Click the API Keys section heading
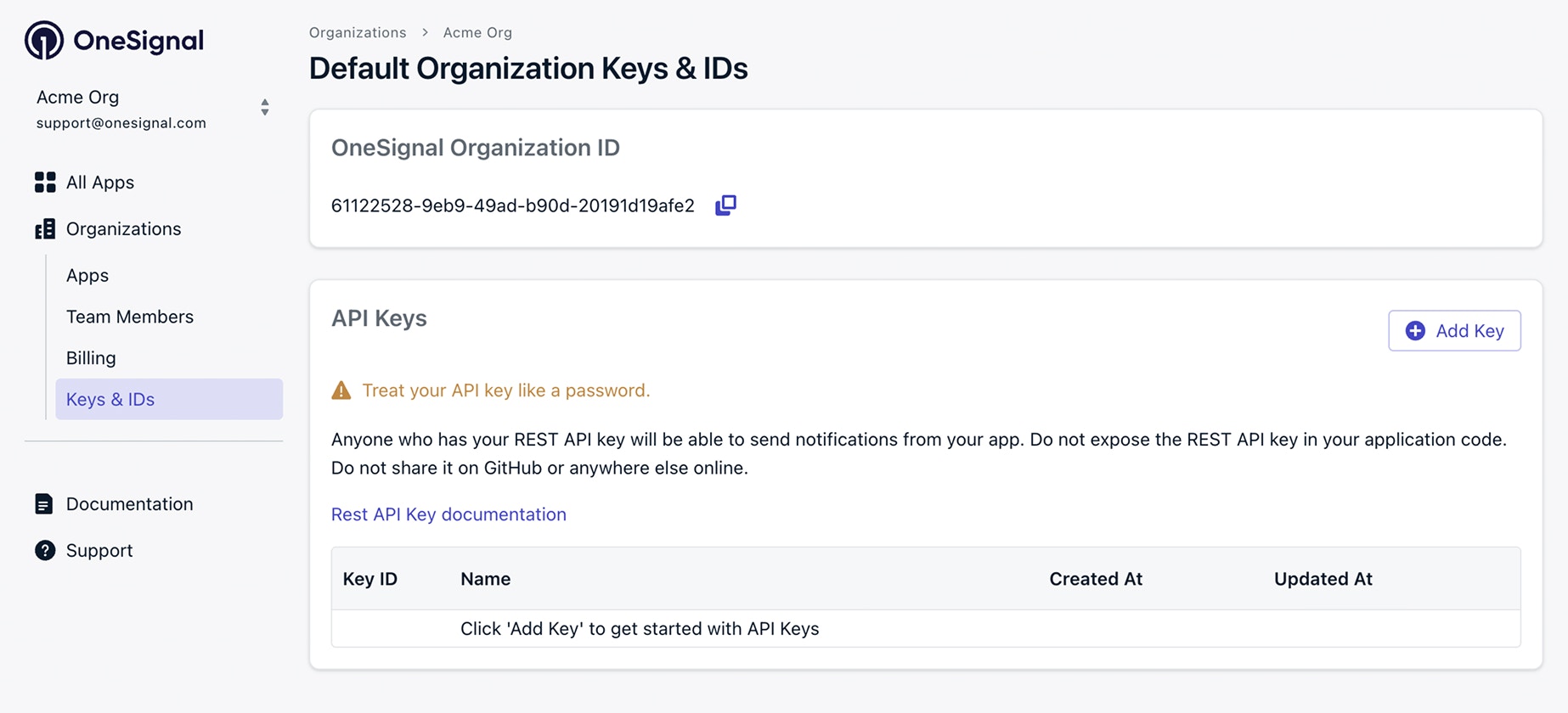This screenshot has width=1568, height=713. coord(379,318)
